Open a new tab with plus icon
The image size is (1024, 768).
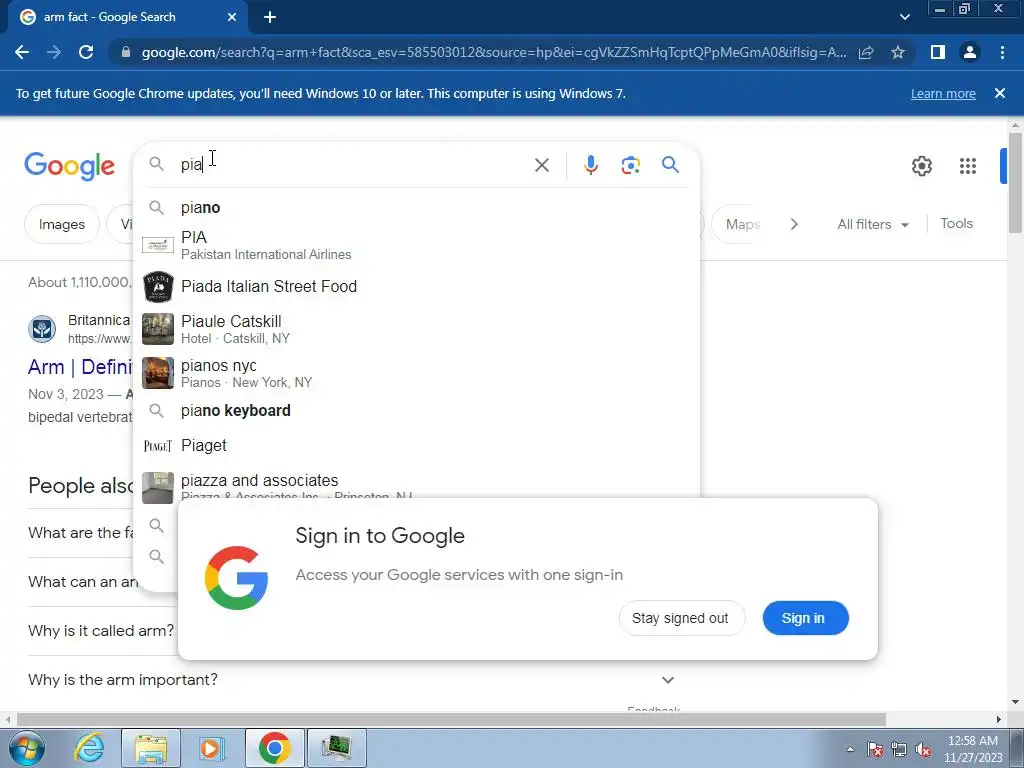270,18
